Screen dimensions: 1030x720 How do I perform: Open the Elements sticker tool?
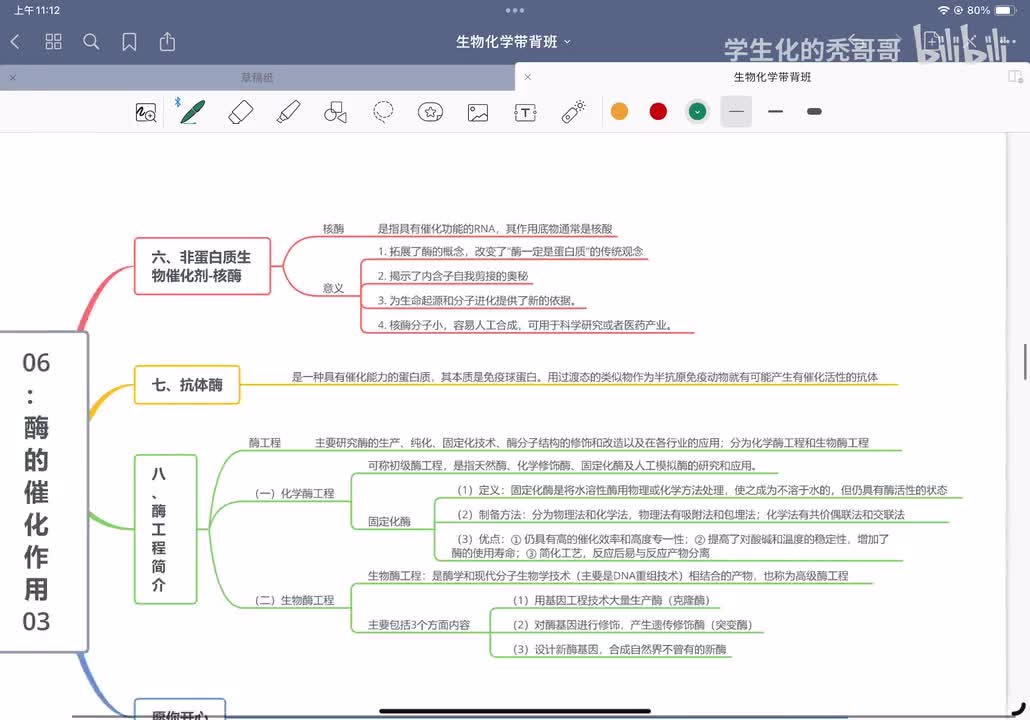(x=430, y=112)
